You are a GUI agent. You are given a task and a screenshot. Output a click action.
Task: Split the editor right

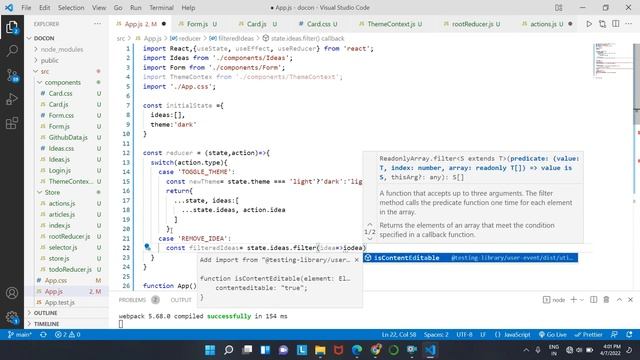tap(616, 24)
